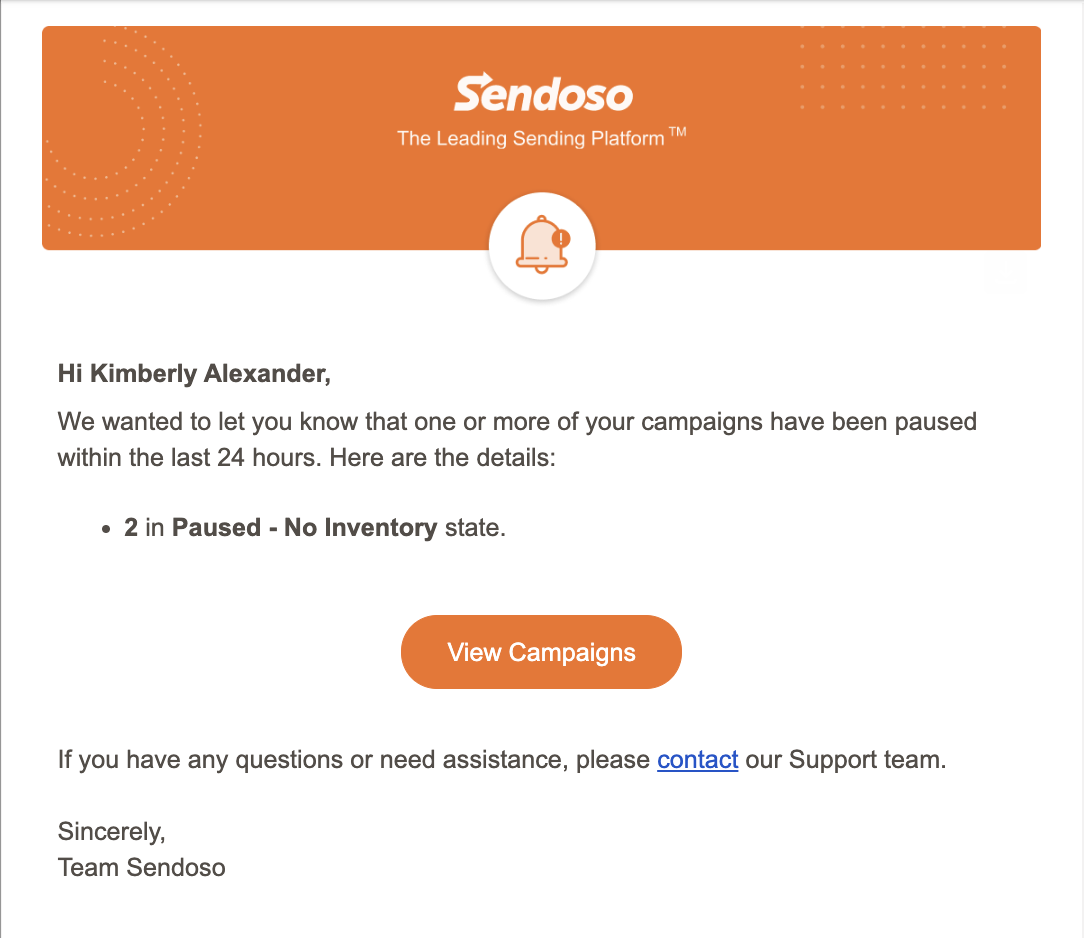This screenshot has height=938, width=1084.
Task: Follow the contact support link
Action: pyautogui.click(x=698, y=760)
